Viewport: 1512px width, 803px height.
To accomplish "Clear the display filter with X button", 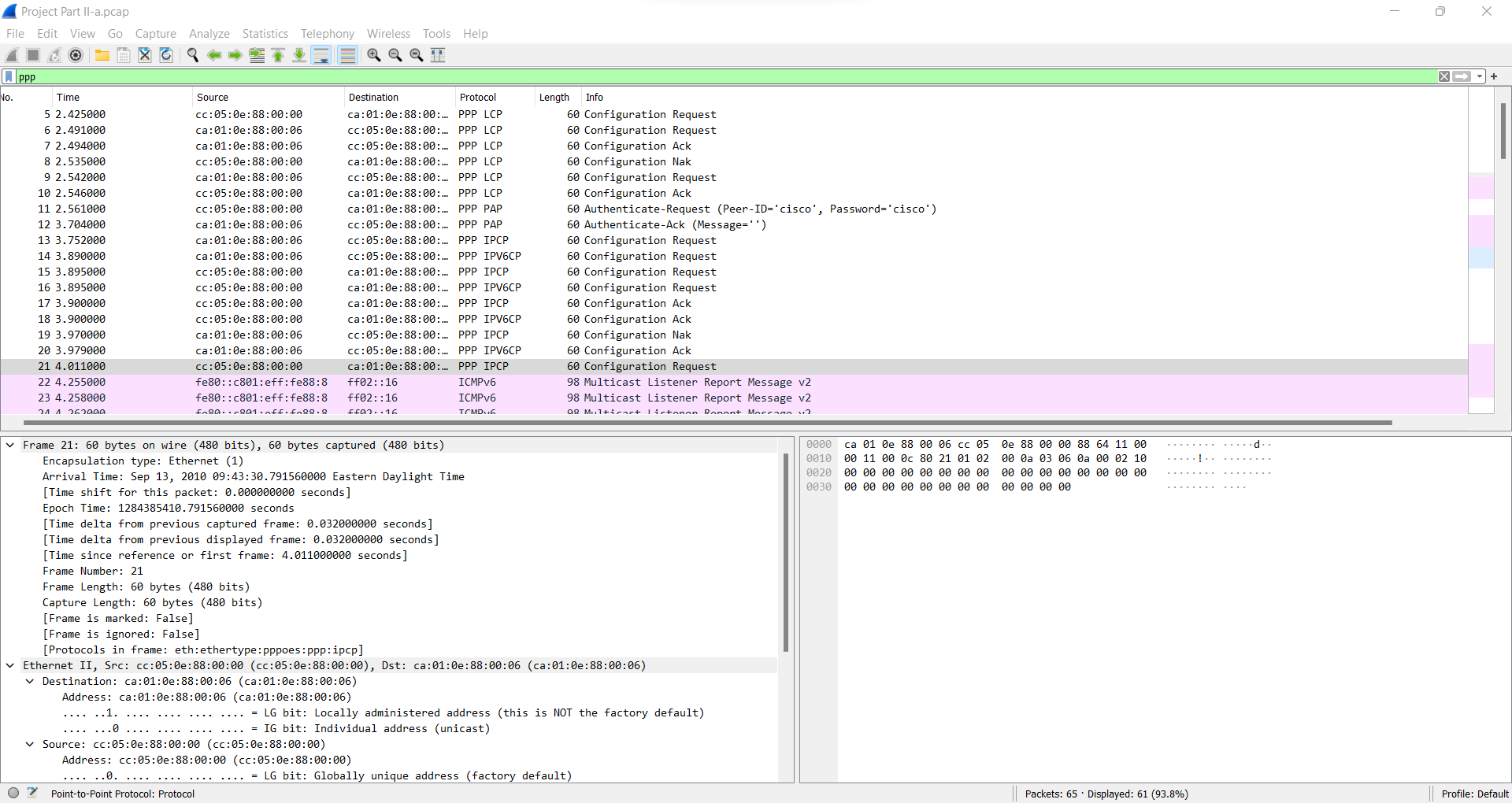I will pyautogui.click(x=1445, y=76).
